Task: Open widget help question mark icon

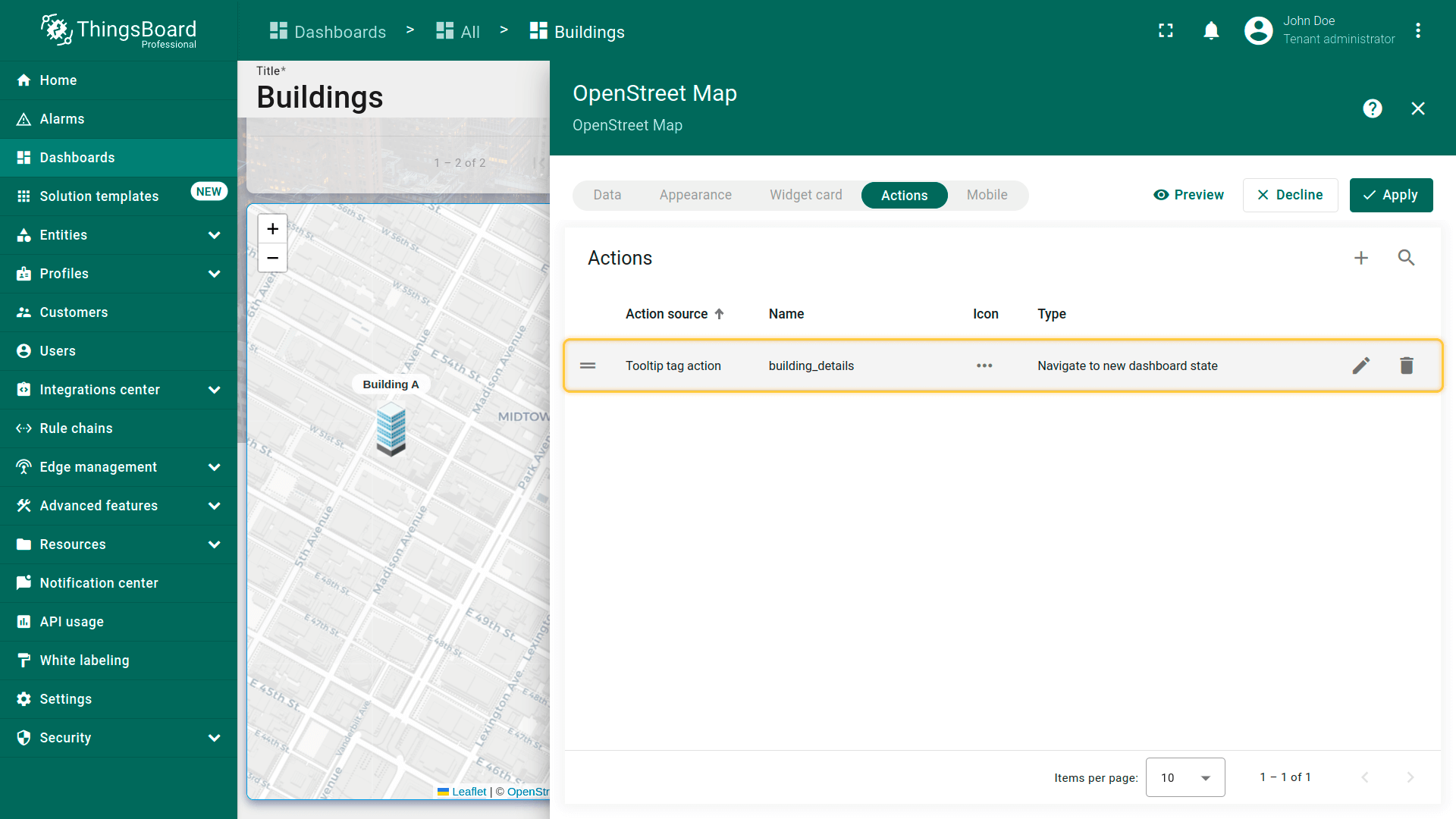Action: click(1372, 108)
